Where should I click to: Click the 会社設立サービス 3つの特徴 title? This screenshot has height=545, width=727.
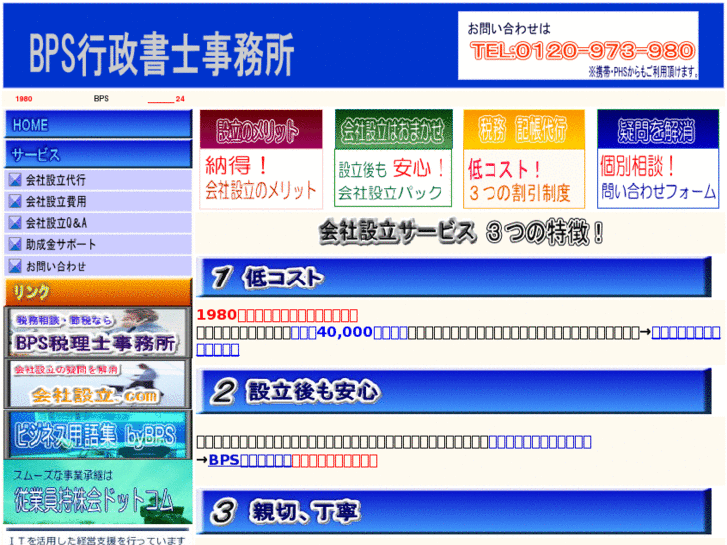462,231
